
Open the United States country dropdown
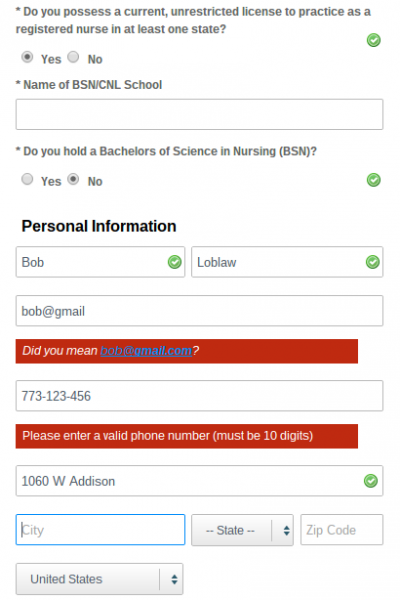click(100, 579)
